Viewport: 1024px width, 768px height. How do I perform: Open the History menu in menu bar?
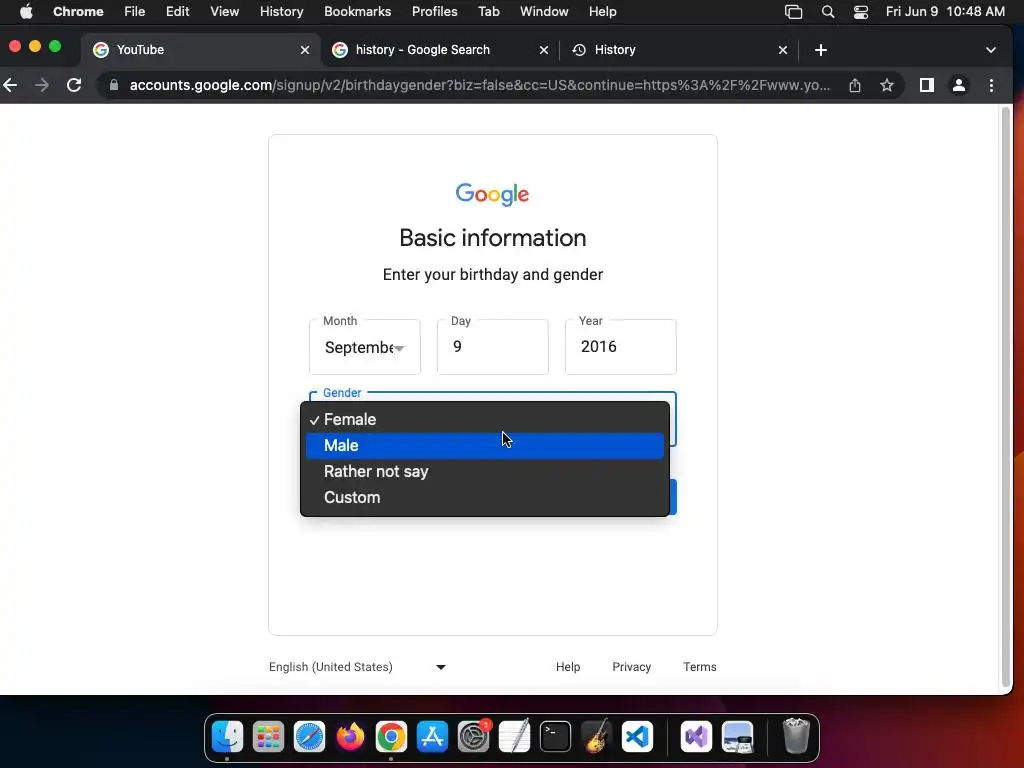tap(281, 11)
